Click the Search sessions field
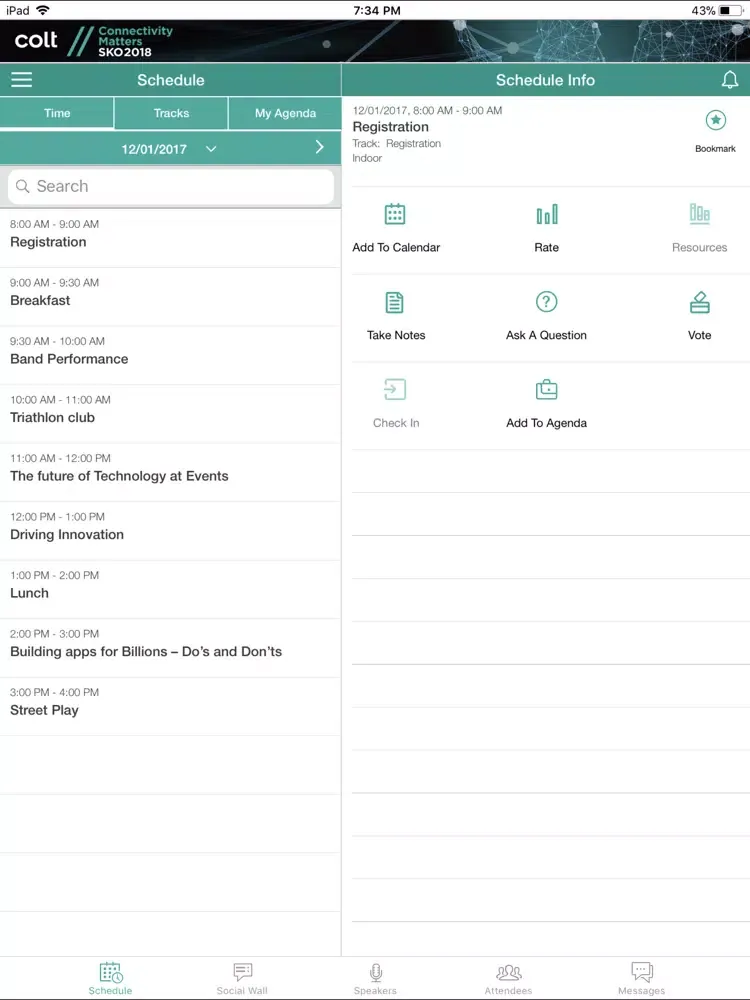This screenshot has width=750, height=1000. point(171,186)
